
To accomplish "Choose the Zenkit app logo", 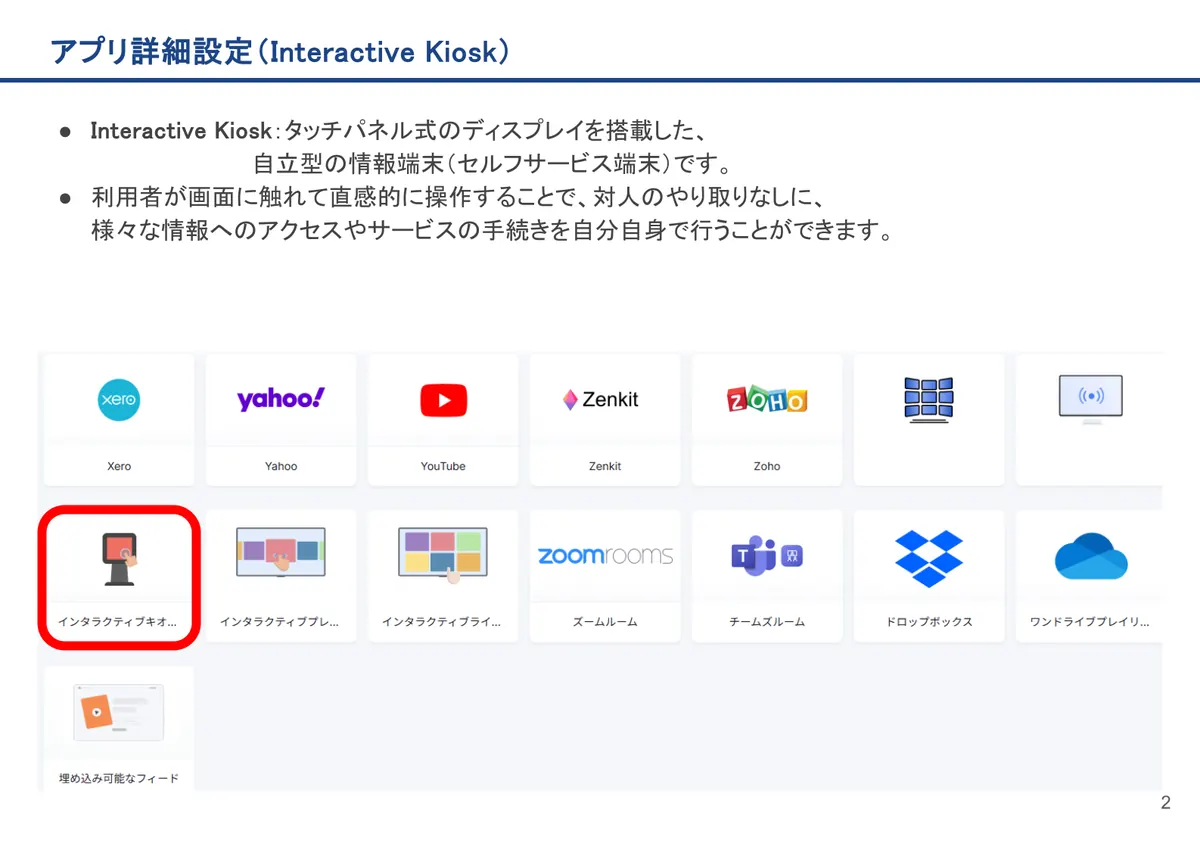I will pos(601,400).
